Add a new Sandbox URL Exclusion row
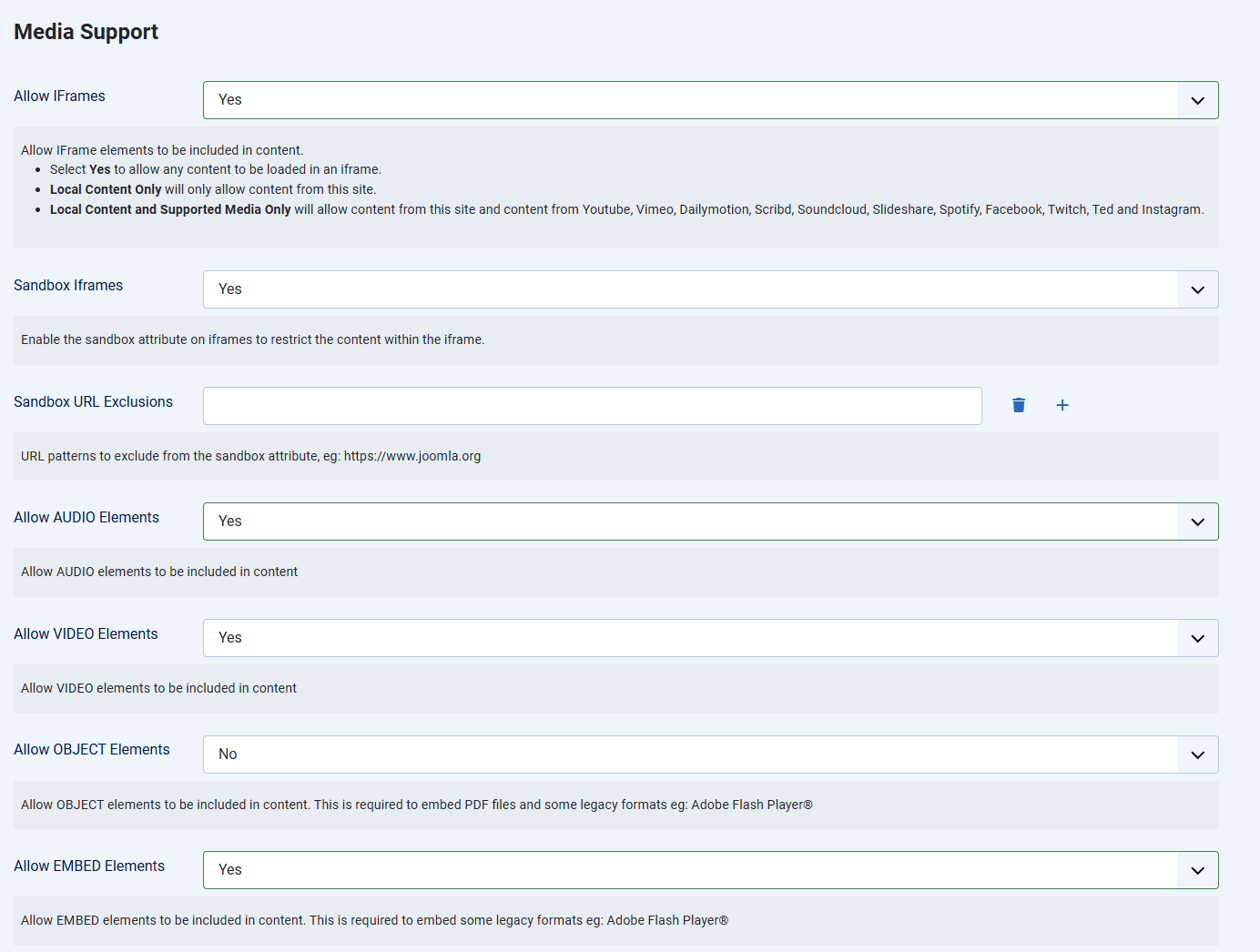The height and width of the screenshot is (952, 1260). click(x=1062, y=405)
